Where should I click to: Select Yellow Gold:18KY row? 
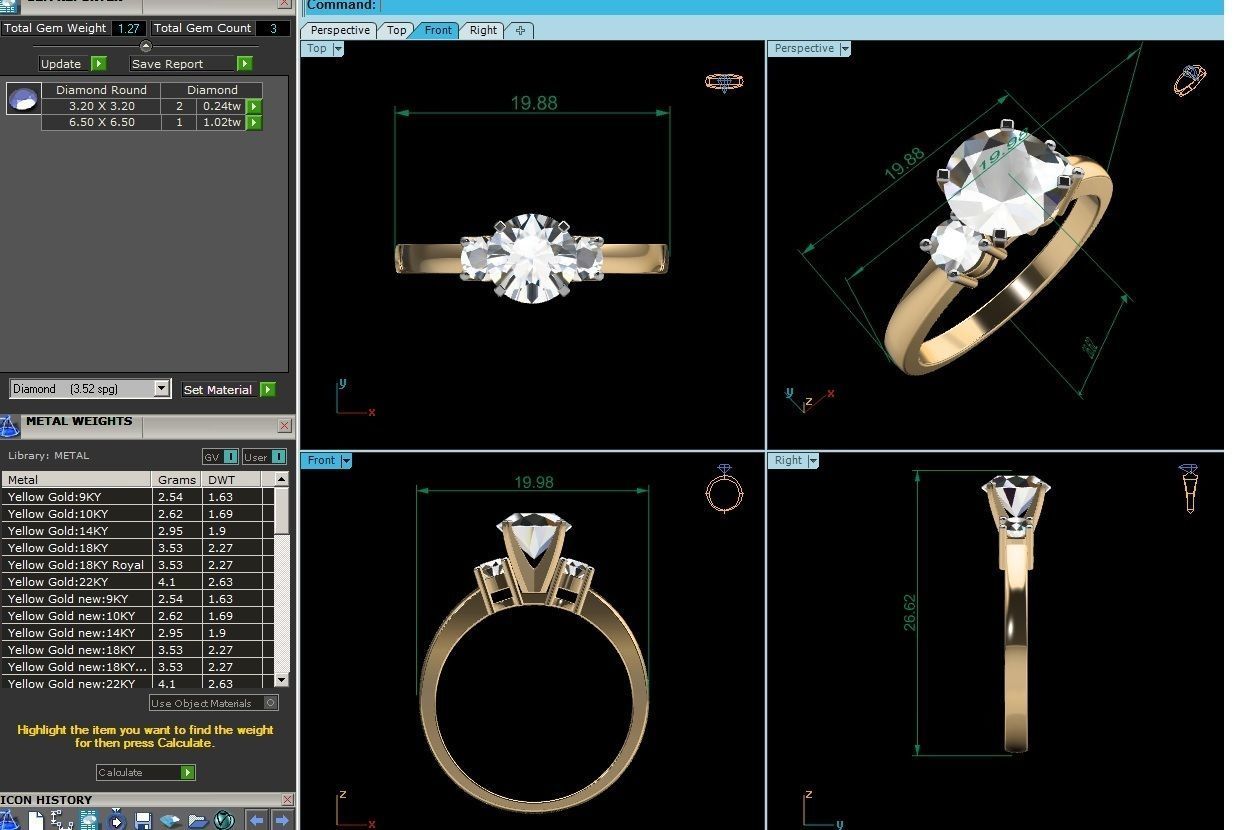[137, 547]
